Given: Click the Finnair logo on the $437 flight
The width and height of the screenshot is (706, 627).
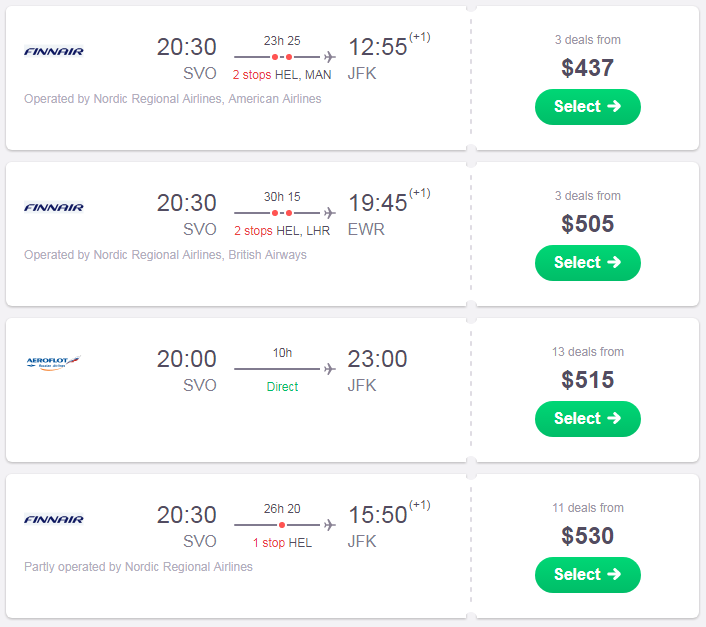Looking at the screenshot, I should (54, 51).
